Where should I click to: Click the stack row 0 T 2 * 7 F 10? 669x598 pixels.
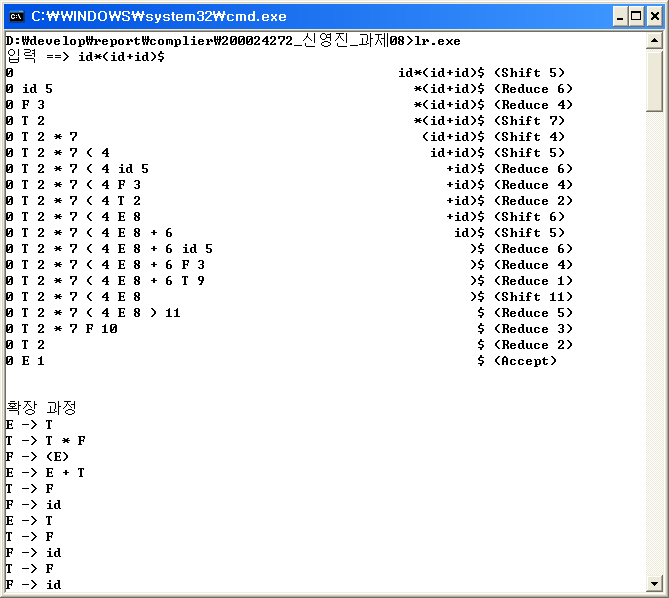tap(61, 329)
